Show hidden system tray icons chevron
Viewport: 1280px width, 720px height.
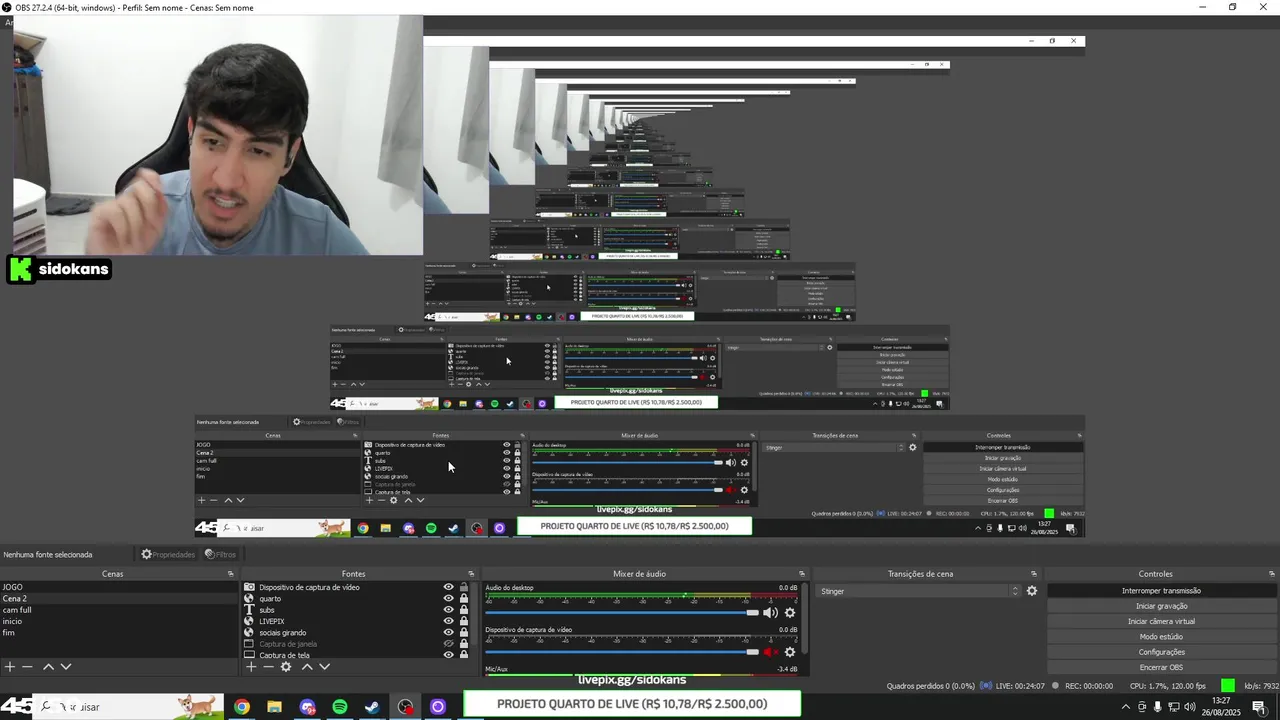click(x=1126, y=707)
